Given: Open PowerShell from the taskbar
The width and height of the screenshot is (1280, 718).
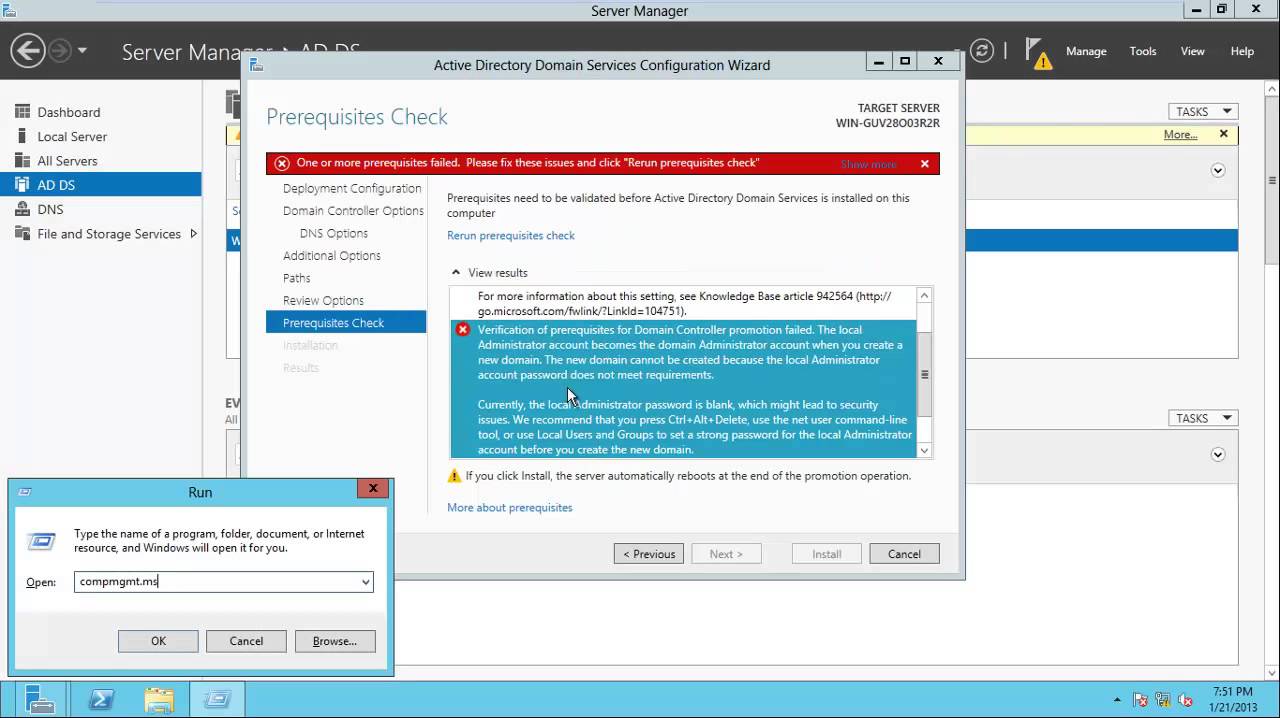Looking at the screenshot, I should pyautogui.click(x=101, y=699).
